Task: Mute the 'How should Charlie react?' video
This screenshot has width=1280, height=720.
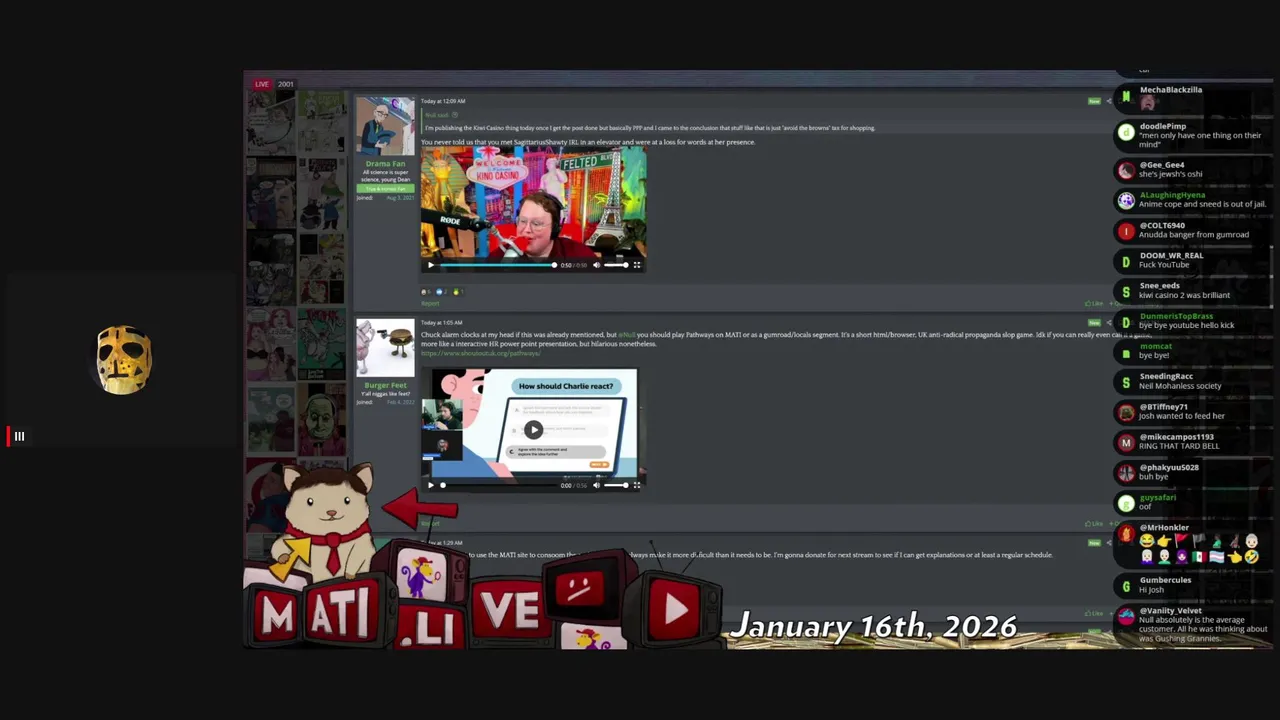Action: coord(596,485)
